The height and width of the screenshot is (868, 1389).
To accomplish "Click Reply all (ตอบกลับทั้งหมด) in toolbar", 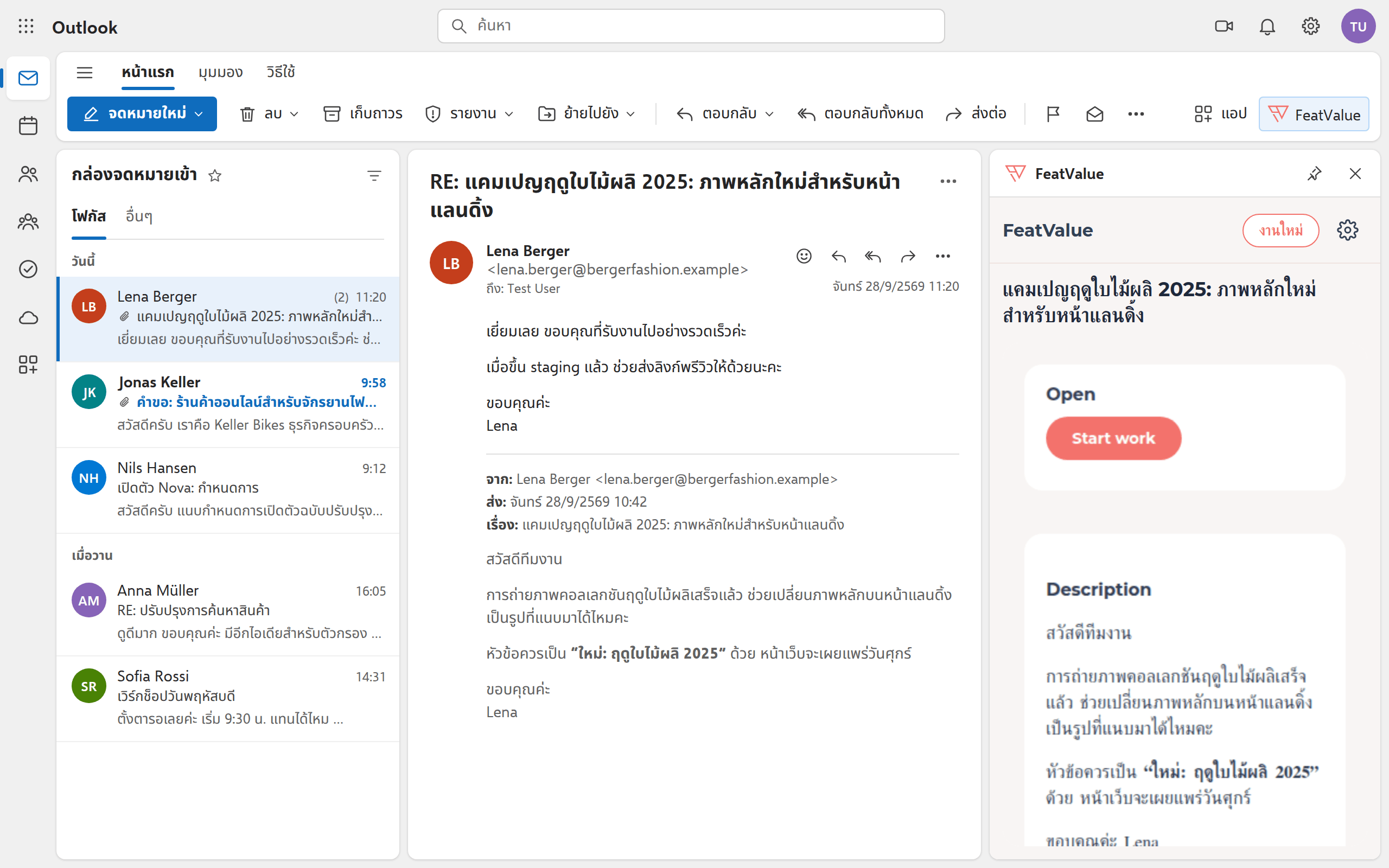I will pos(861,114).
